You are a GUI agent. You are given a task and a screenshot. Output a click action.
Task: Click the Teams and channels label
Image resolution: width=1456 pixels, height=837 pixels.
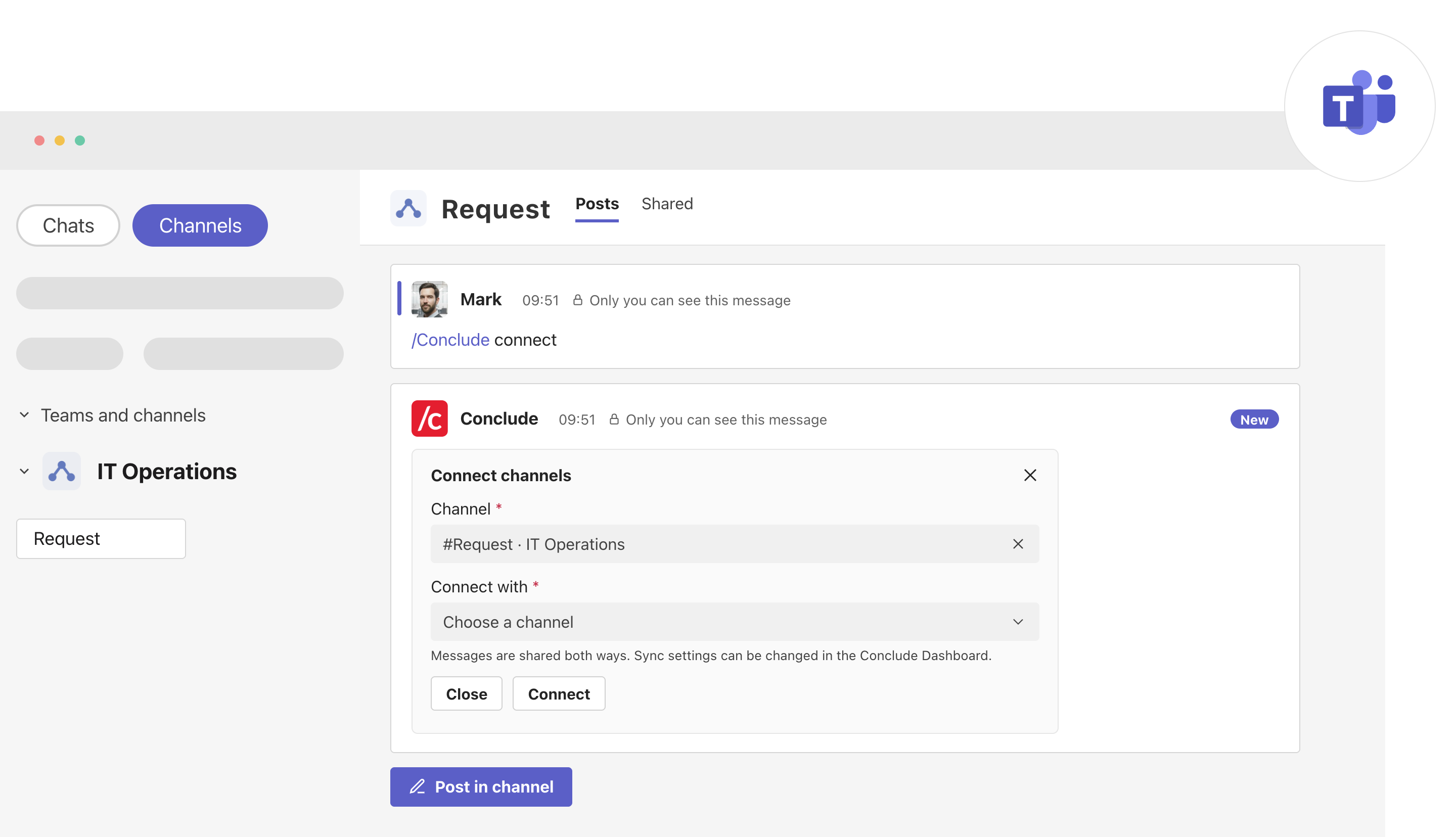123,415
